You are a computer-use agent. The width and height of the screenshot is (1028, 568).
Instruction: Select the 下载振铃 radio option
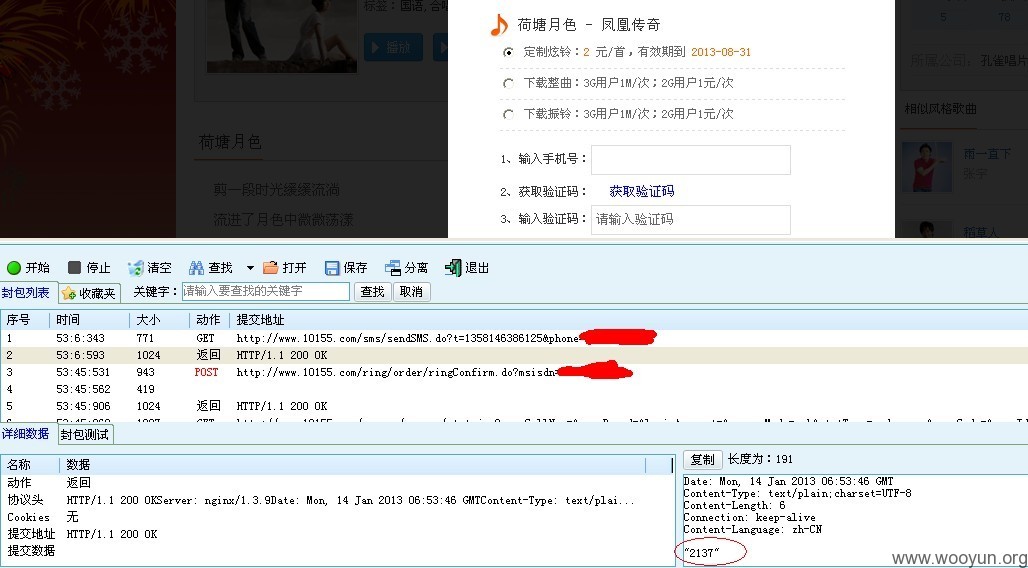pyautogui.click(x=508, y=114)
